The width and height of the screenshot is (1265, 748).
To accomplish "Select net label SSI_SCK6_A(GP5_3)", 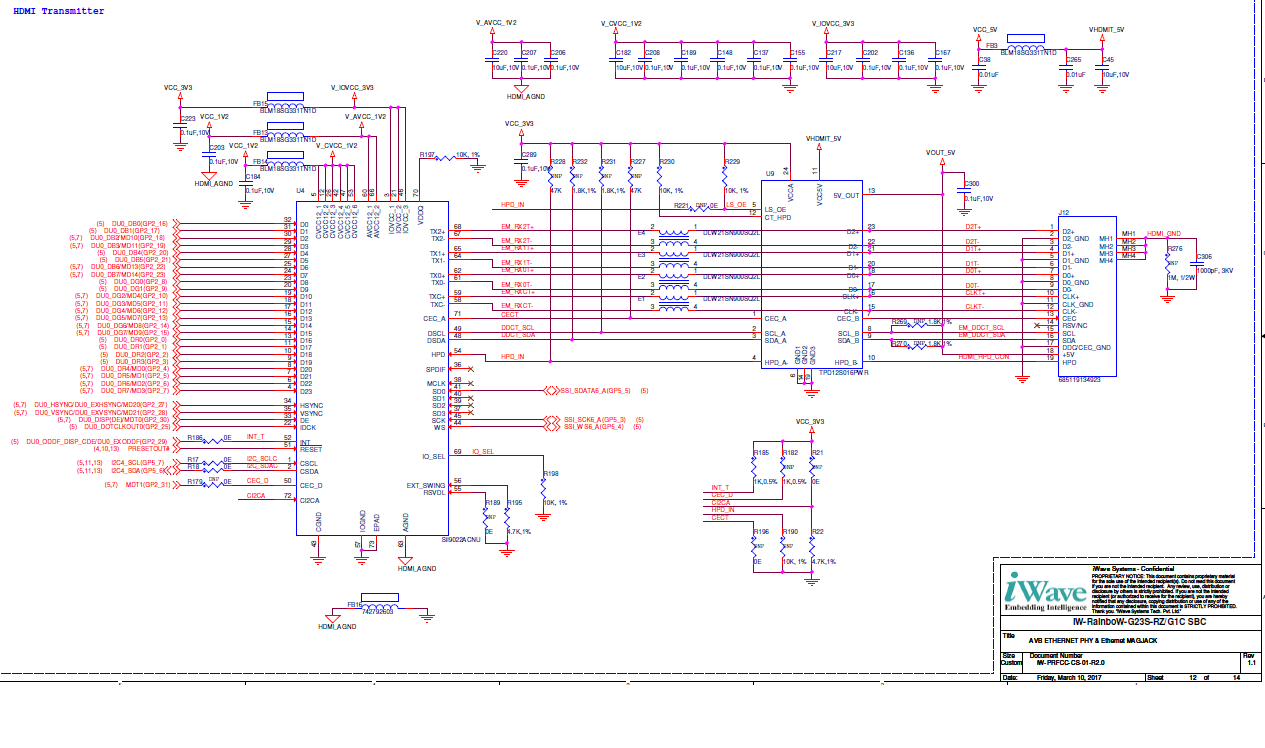I will (x=594, y=419).
